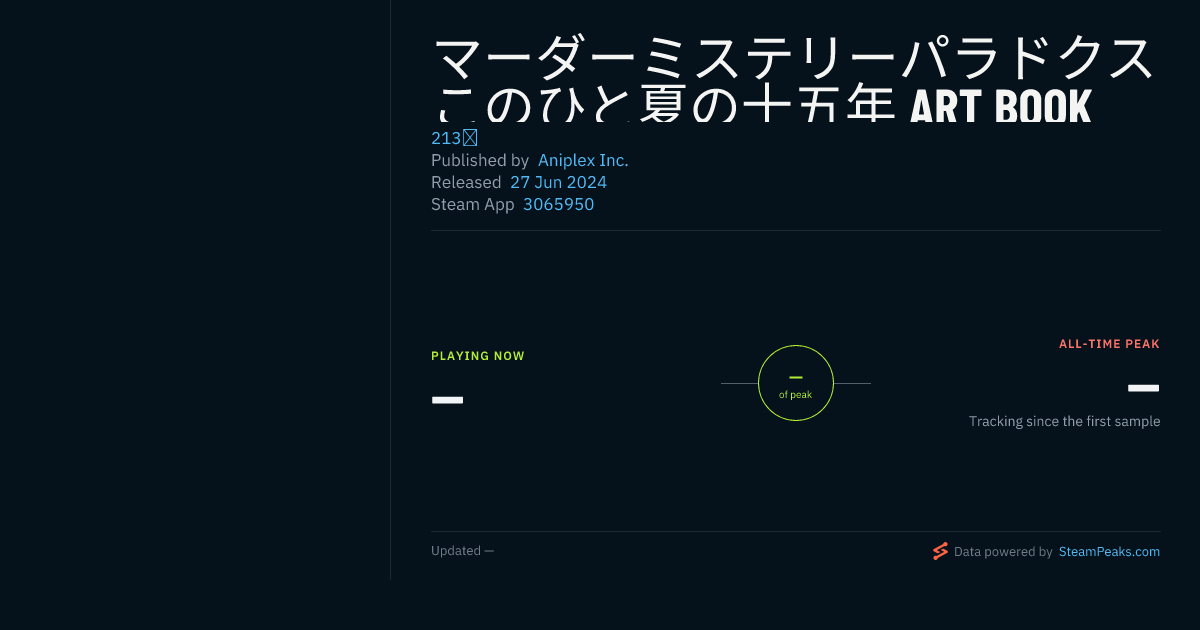Click 'Tracking since the first sample' text
The width and height of the screenshot is (1200, 630).
(1064, 422)
